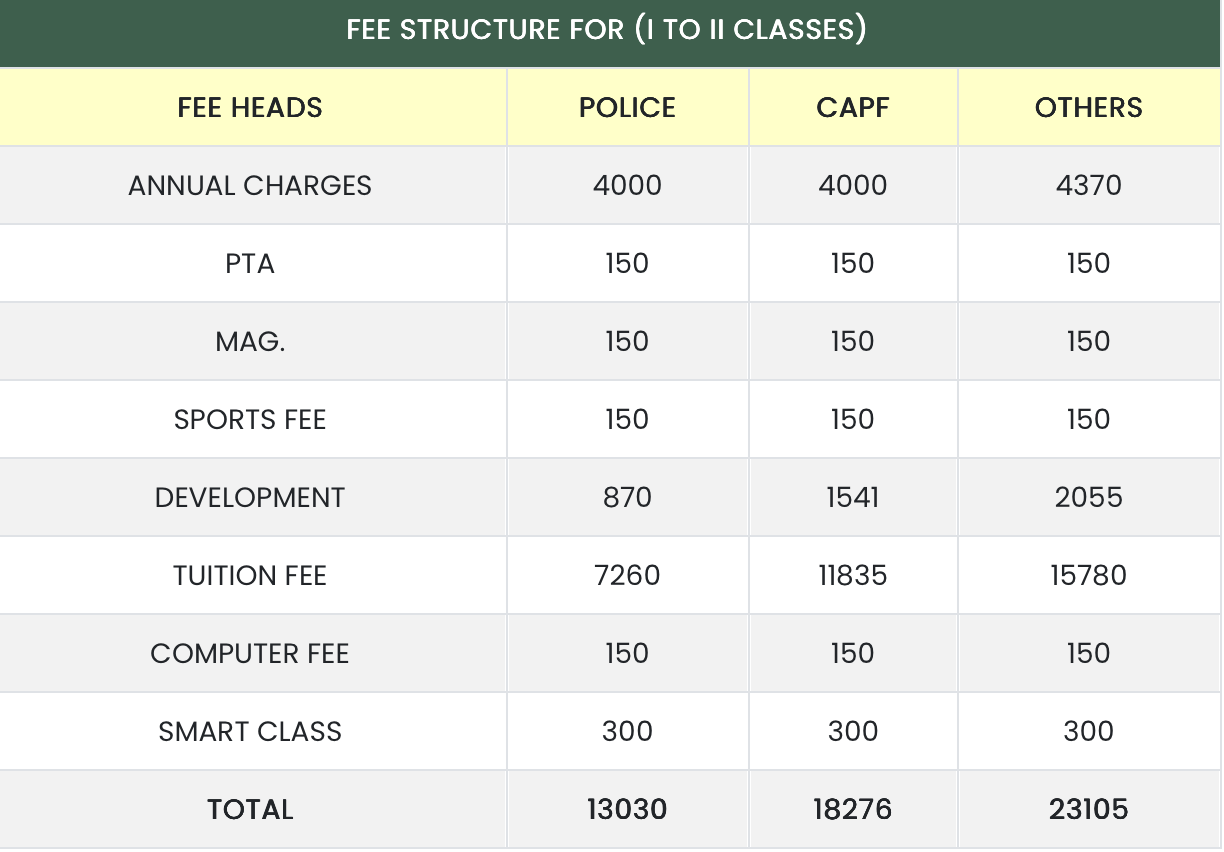The height and width of the screenshot is (852, 1224).
Task: Click the SMART CLASS row label
Action: (x=250, y=732)
